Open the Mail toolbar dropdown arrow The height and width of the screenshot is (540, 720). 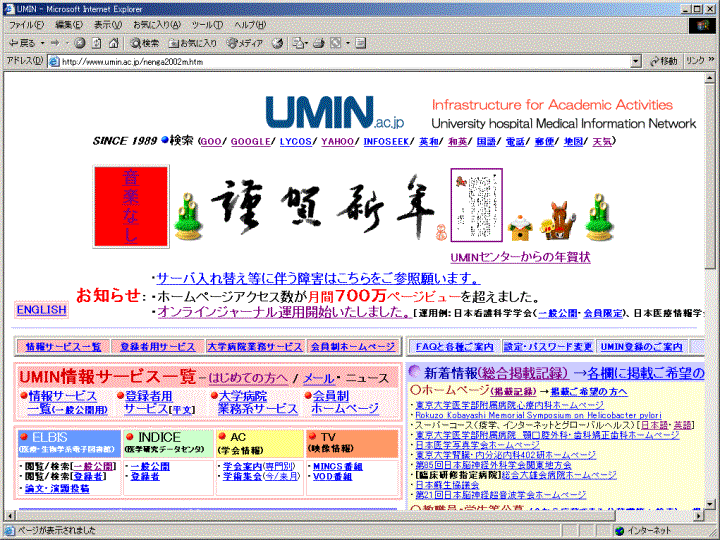[306, 43]
